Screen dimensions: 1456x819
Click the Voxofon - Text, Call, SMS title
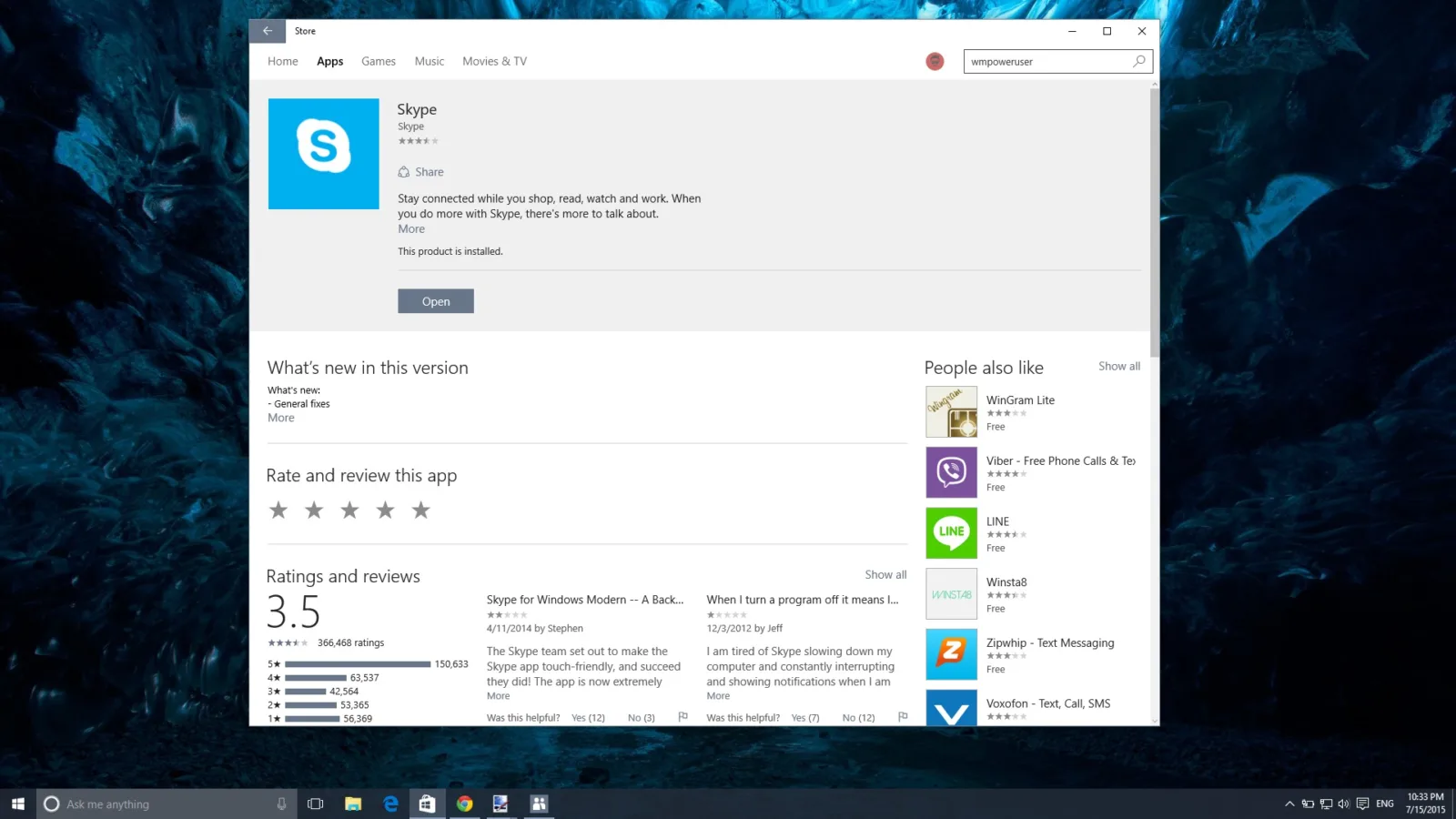pyautogui.click(x=1048, y=703)
